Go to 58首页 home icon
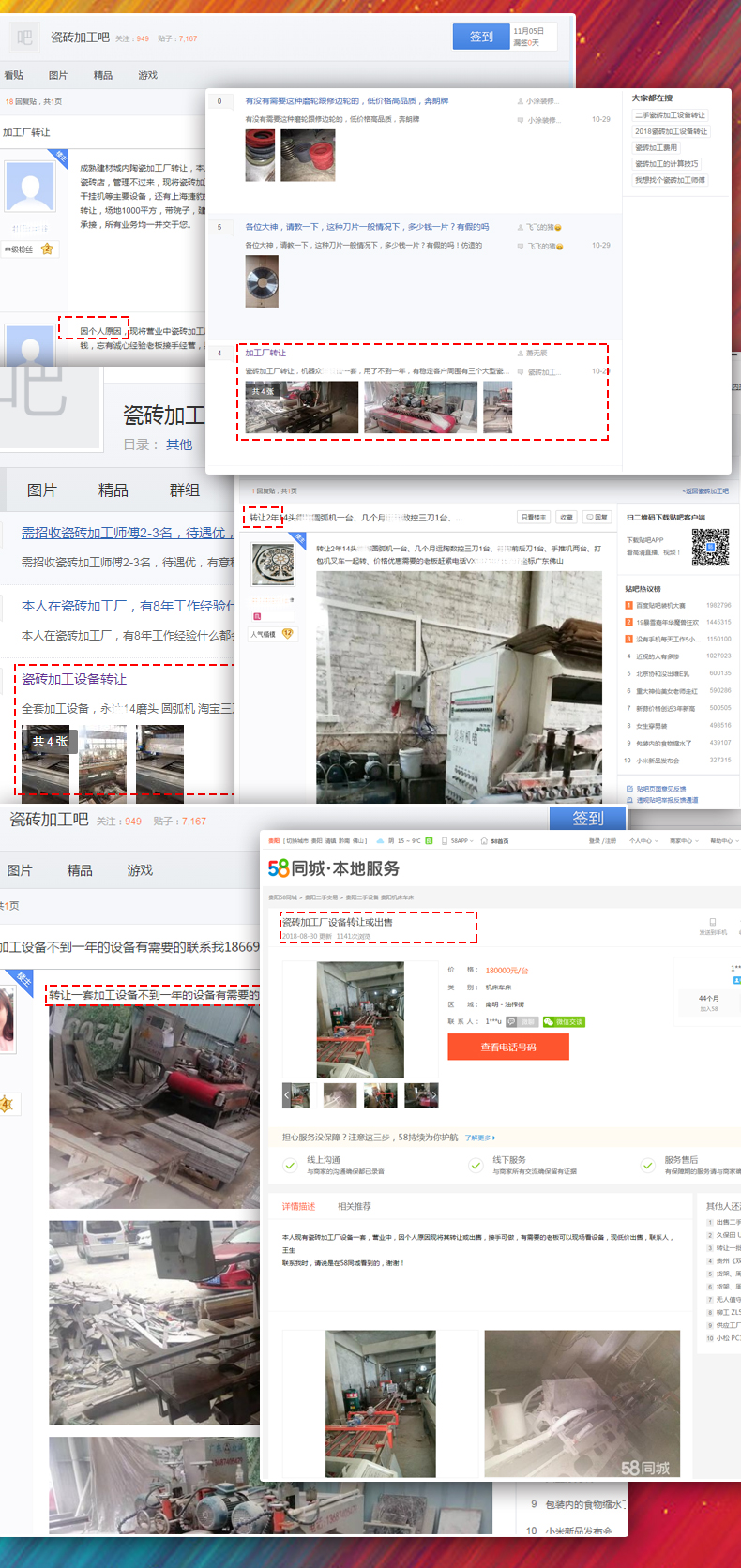This screenshot has height=1568, width=741. point(494,841)
